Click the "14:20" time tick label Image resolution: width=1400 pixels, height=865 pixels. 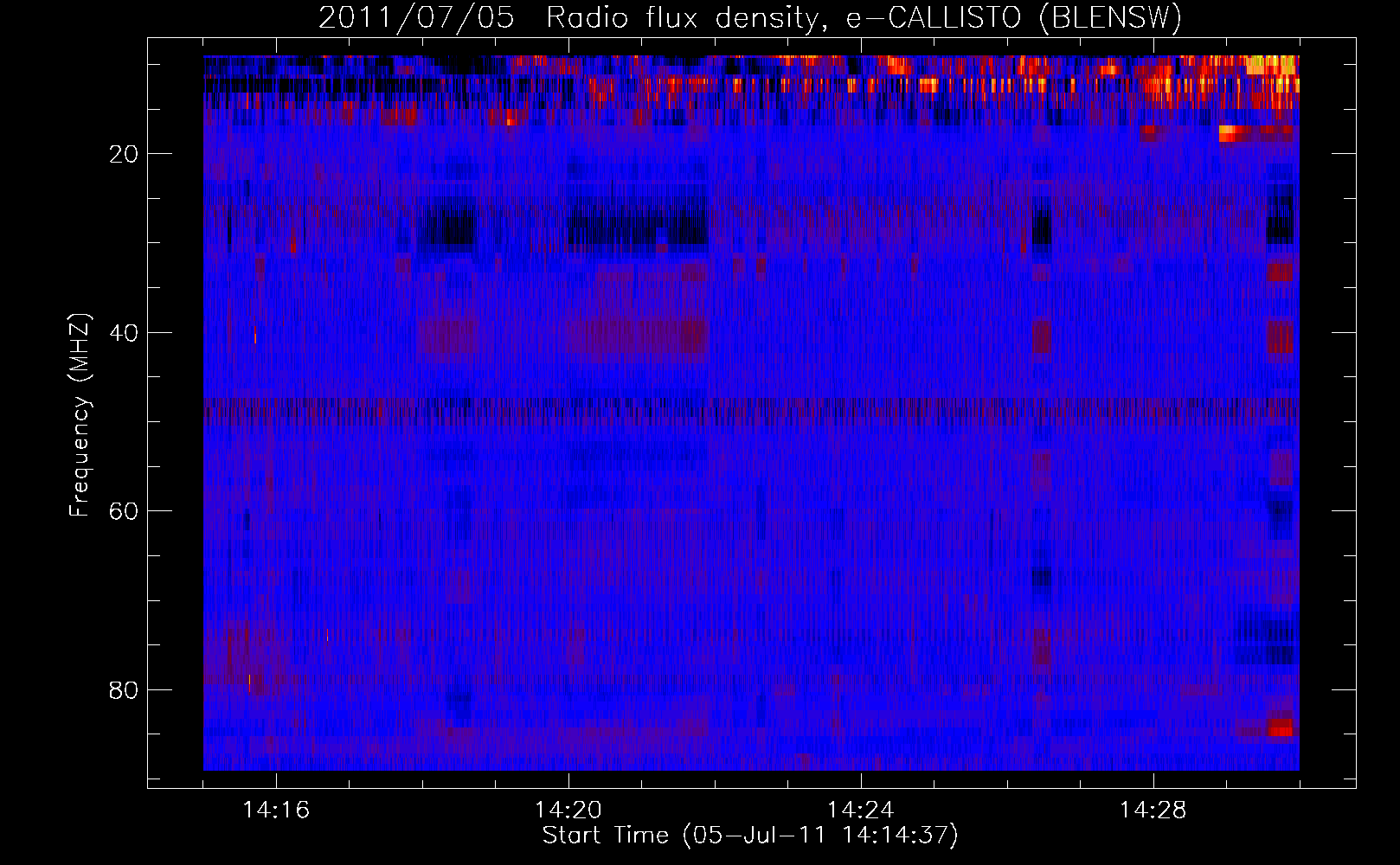[568, 810]
